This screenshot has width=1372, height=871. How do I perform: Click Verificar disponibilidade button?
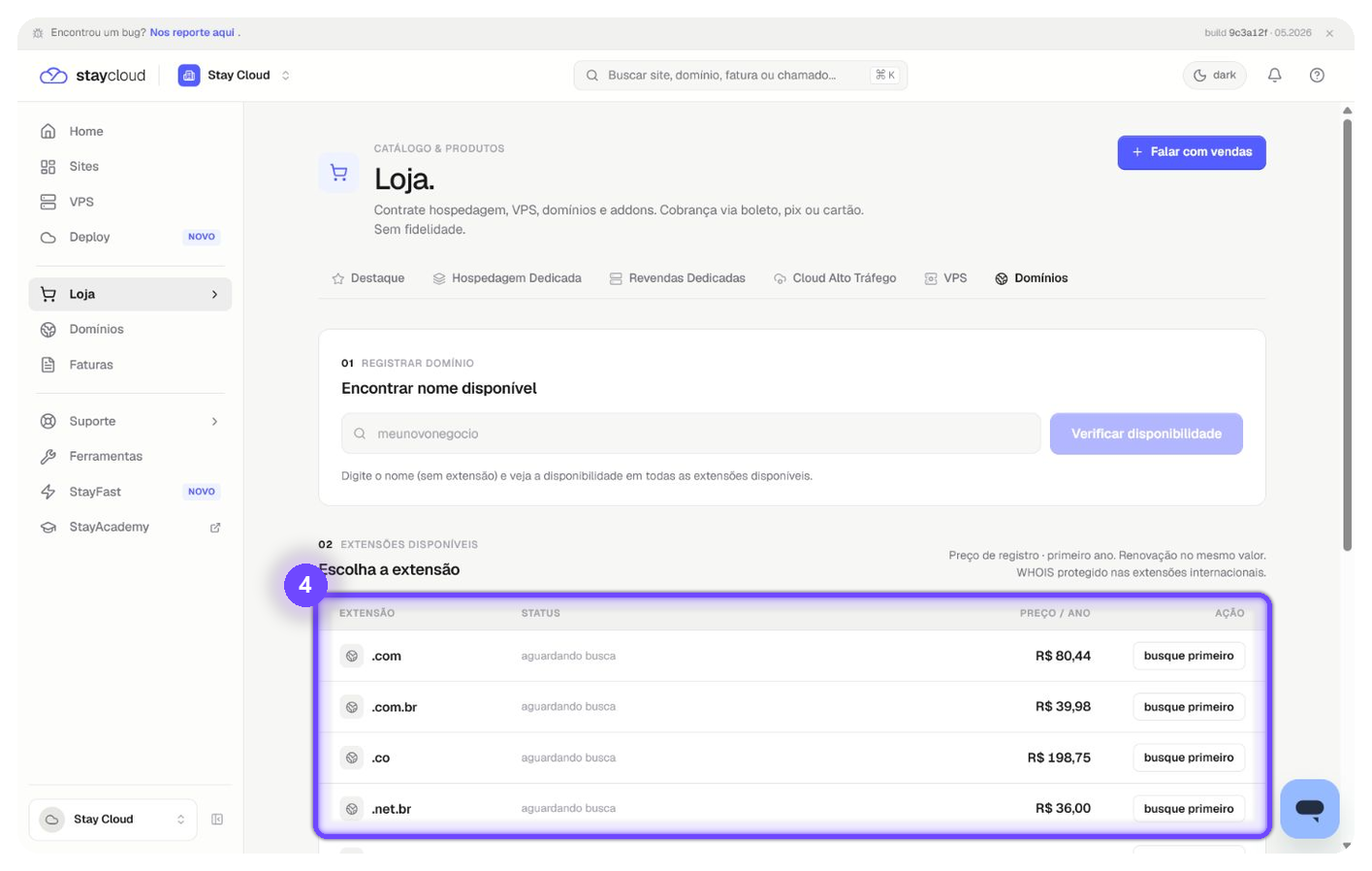tap(1146, 434)
